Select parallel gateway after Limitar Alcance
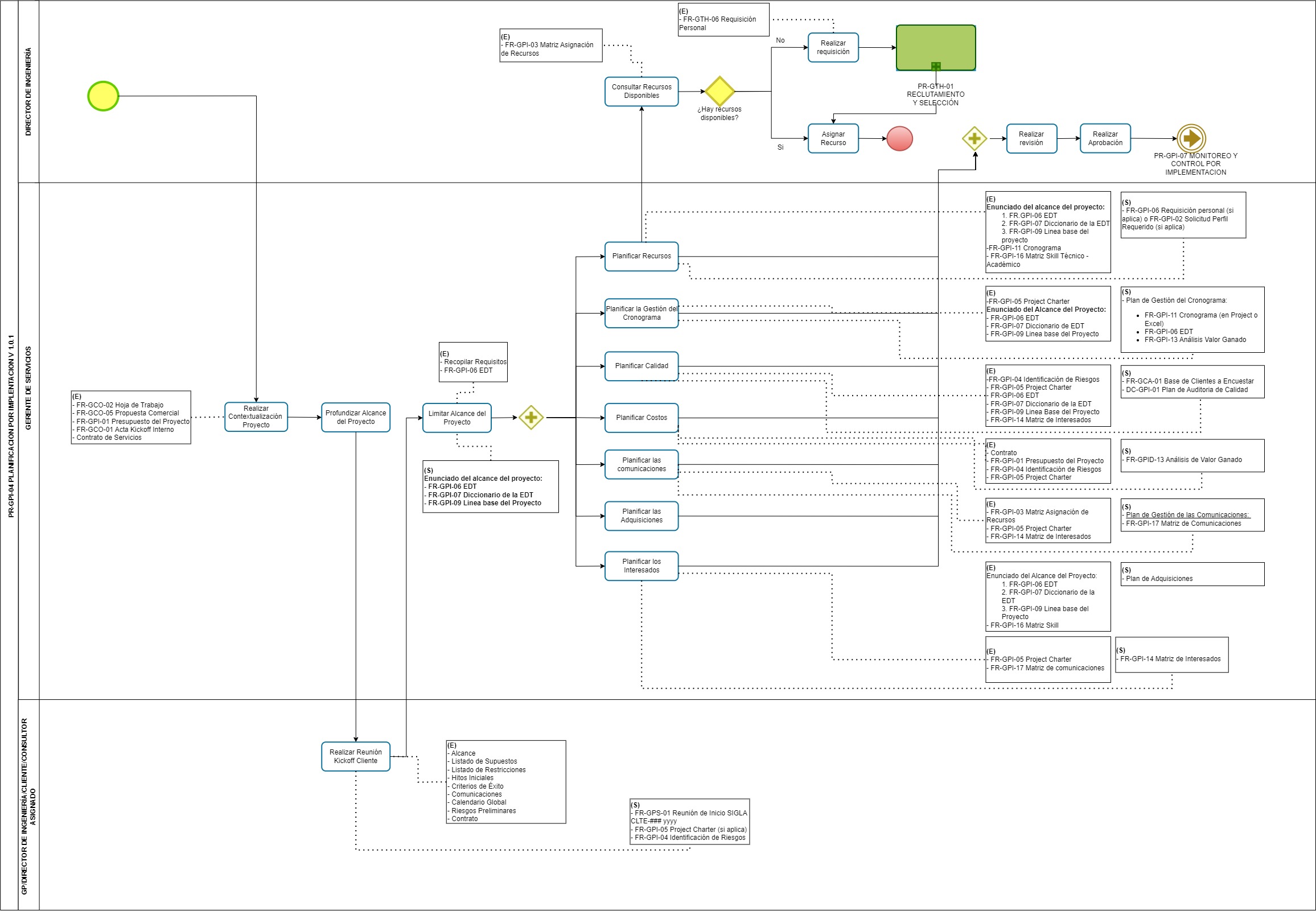 [531, 418]
